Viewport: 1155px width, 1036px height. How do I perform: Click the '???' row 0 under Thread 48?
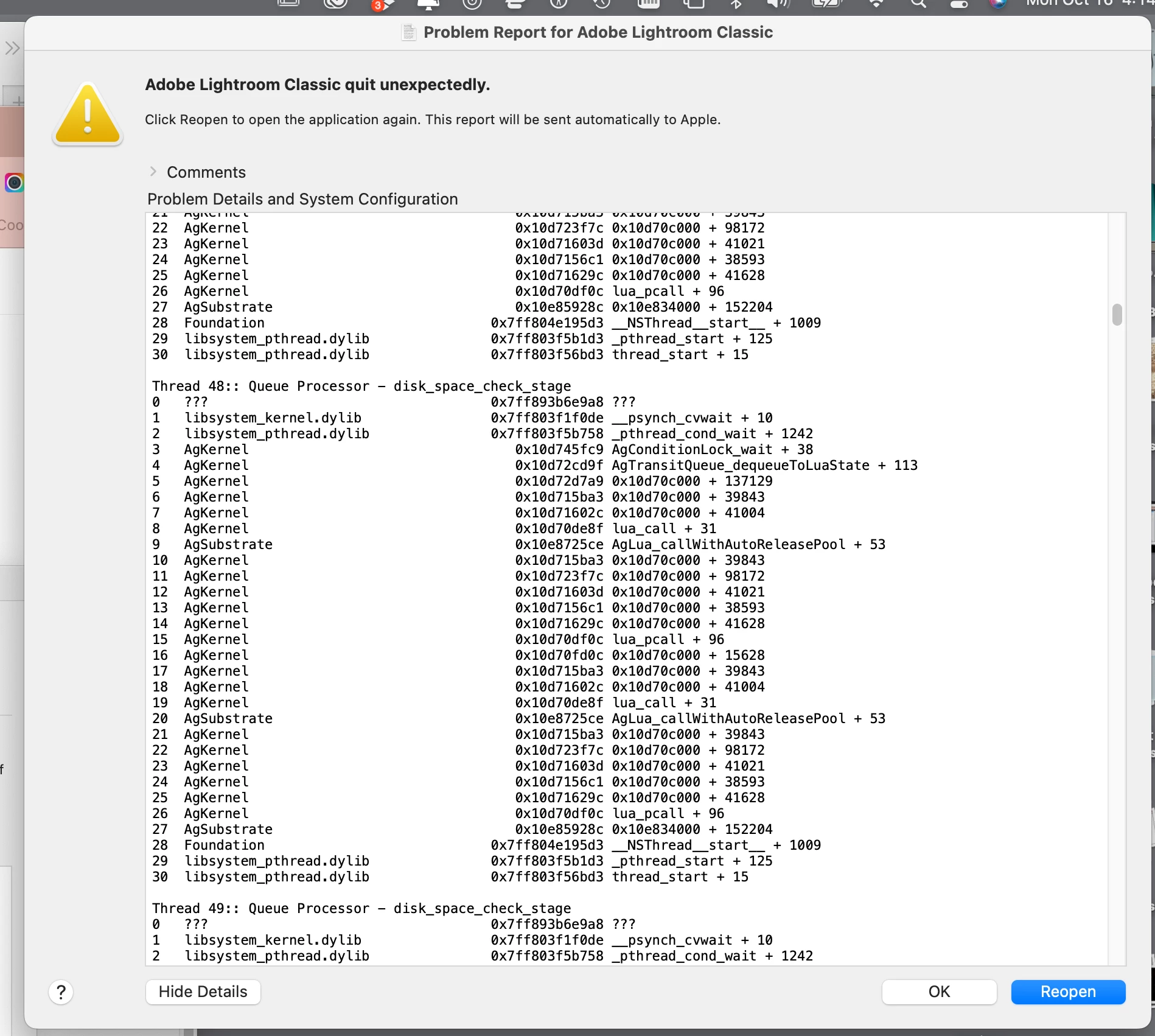click(x=394, y=402)
